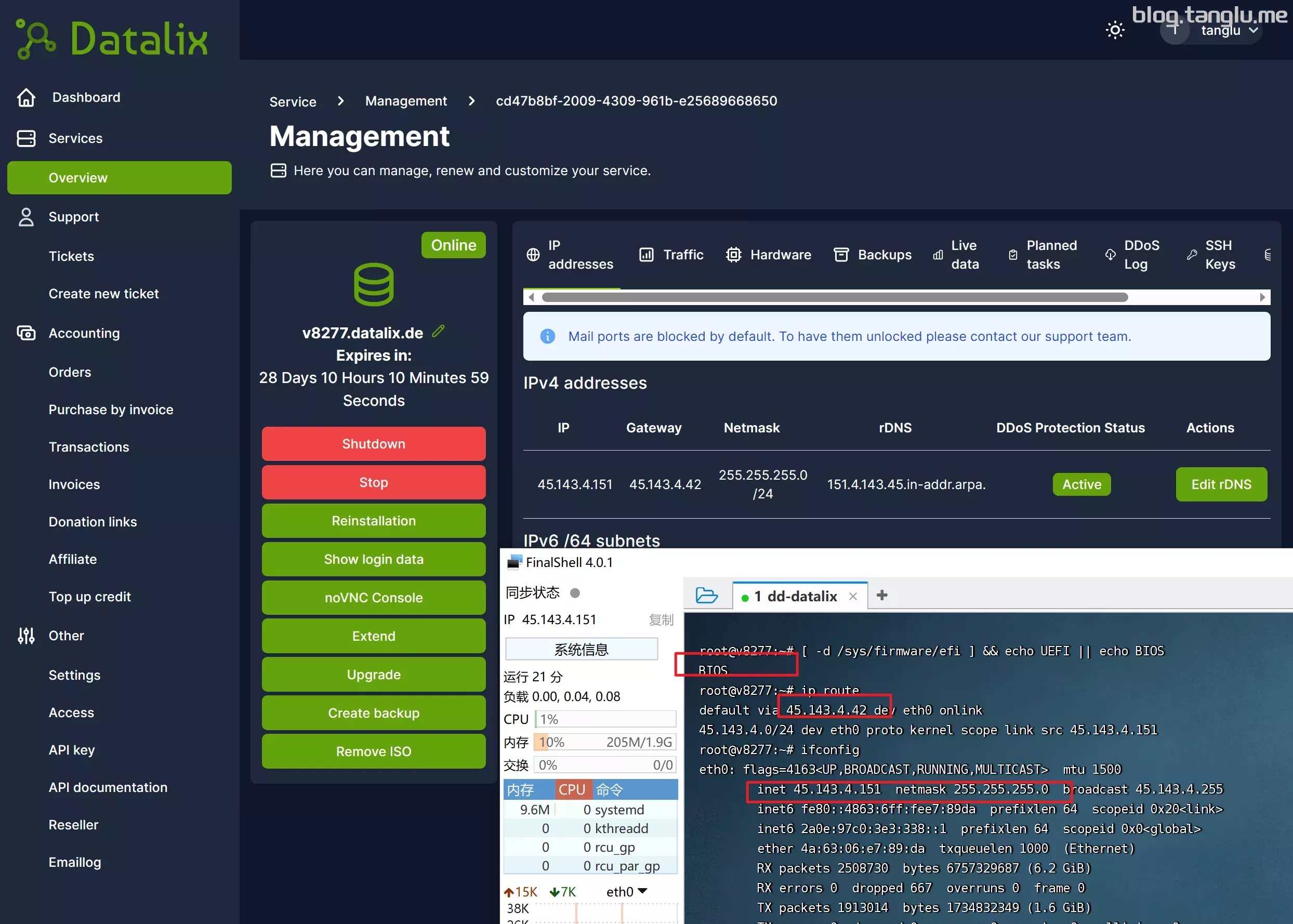Click the pencil icon to edit hostname

point(438,331)
